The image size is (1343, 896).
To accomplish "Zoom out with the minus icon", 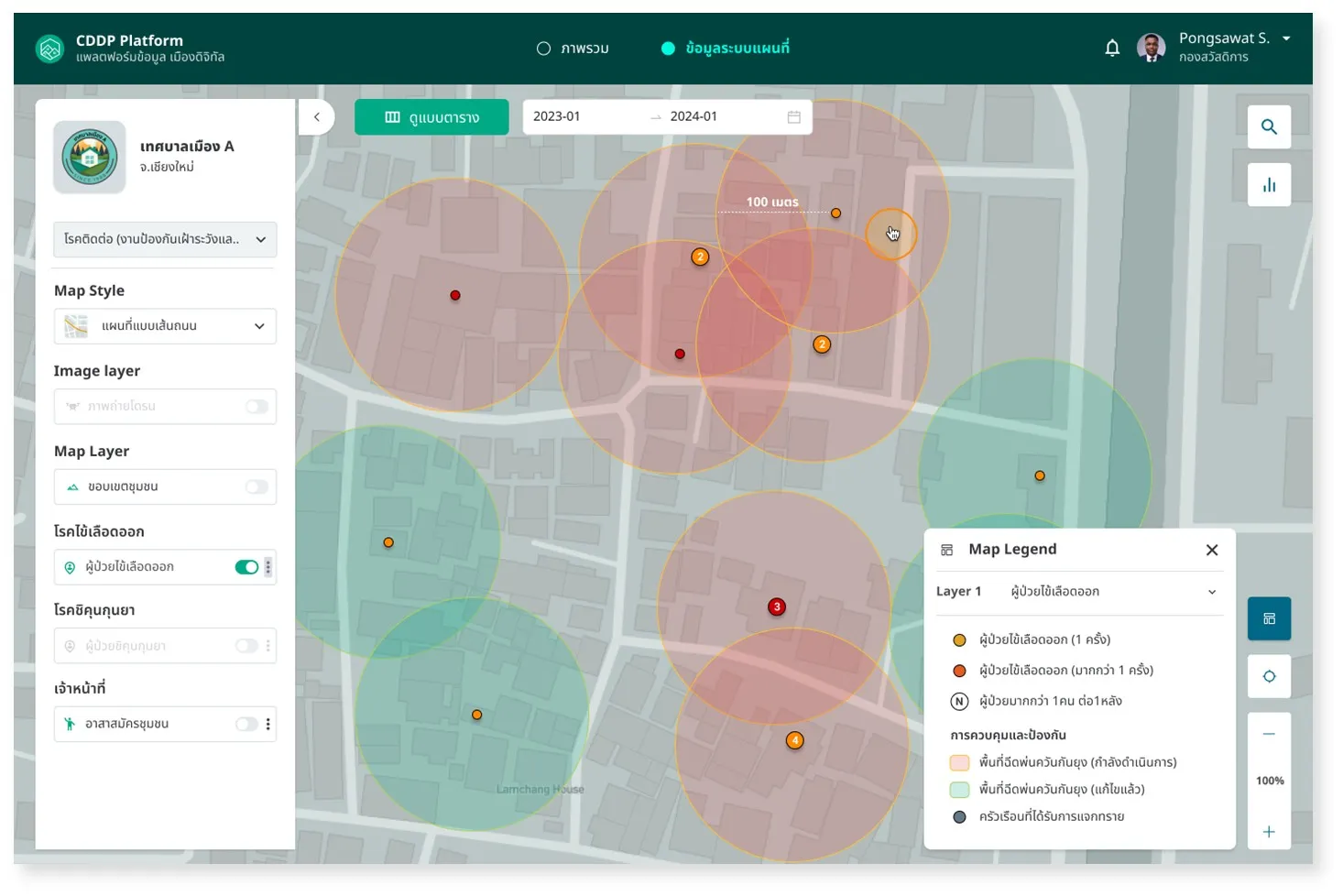I will click(1269, 734).
